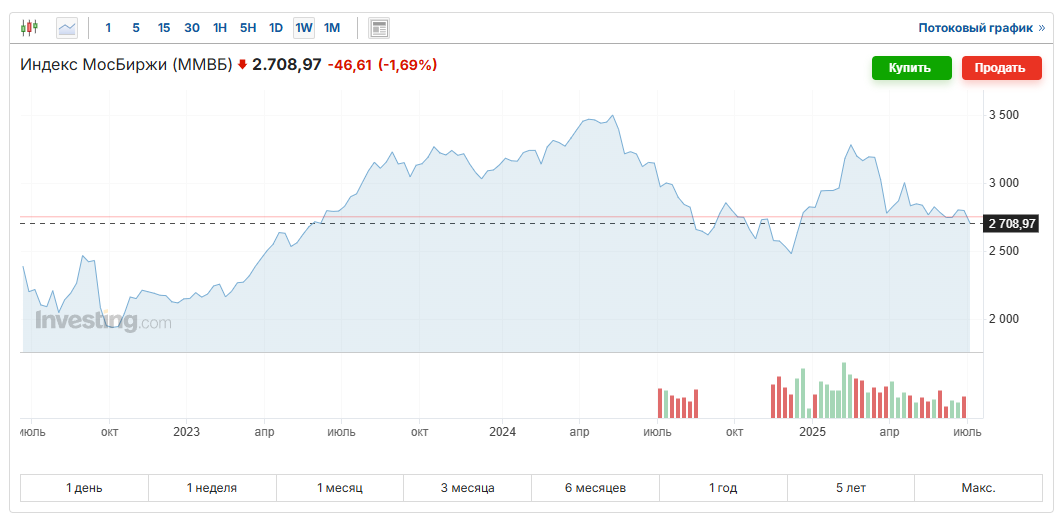Click the tallest green volume bar
The image size is (1060, 521).
pos(844,390)
